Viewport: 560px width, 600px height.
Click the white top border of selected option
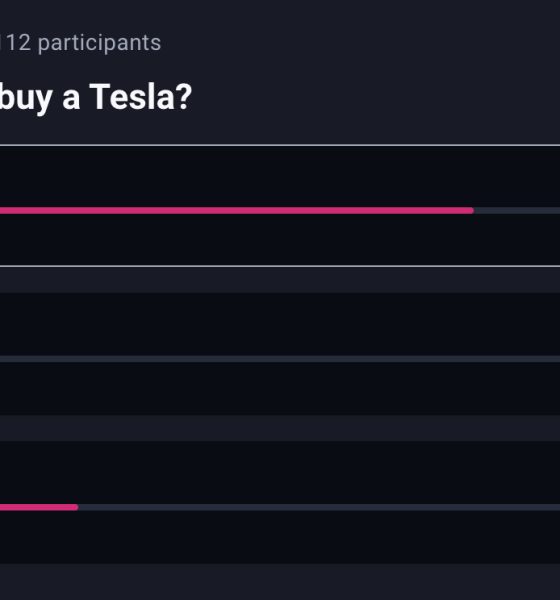pyautogui.click(x=280, y=145)
